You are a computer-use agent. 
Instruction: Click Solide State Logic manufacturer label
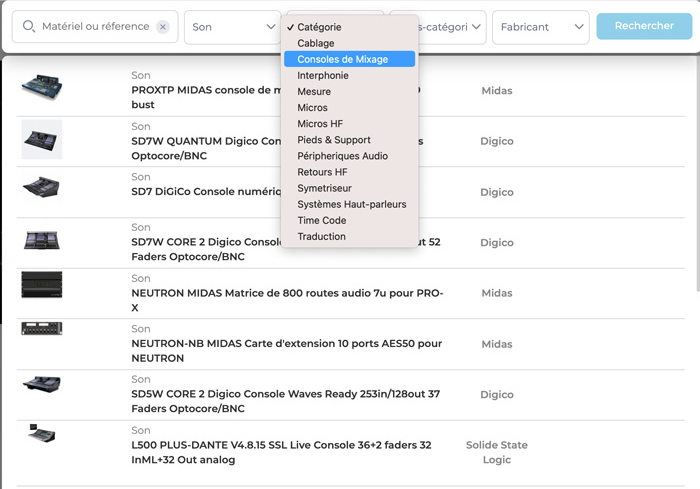pyautogui.click(x=497, y=452)
